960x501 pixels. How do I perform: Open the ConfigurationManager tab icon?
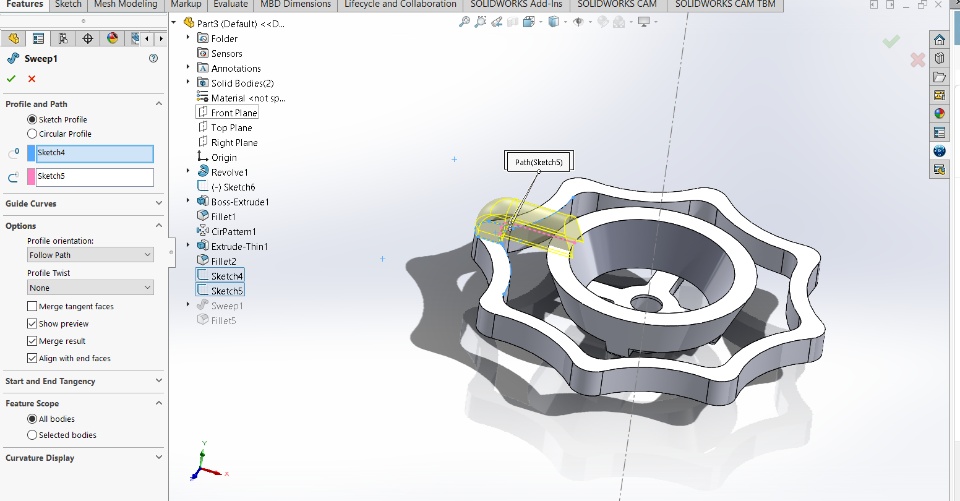(x=62, y=39)
